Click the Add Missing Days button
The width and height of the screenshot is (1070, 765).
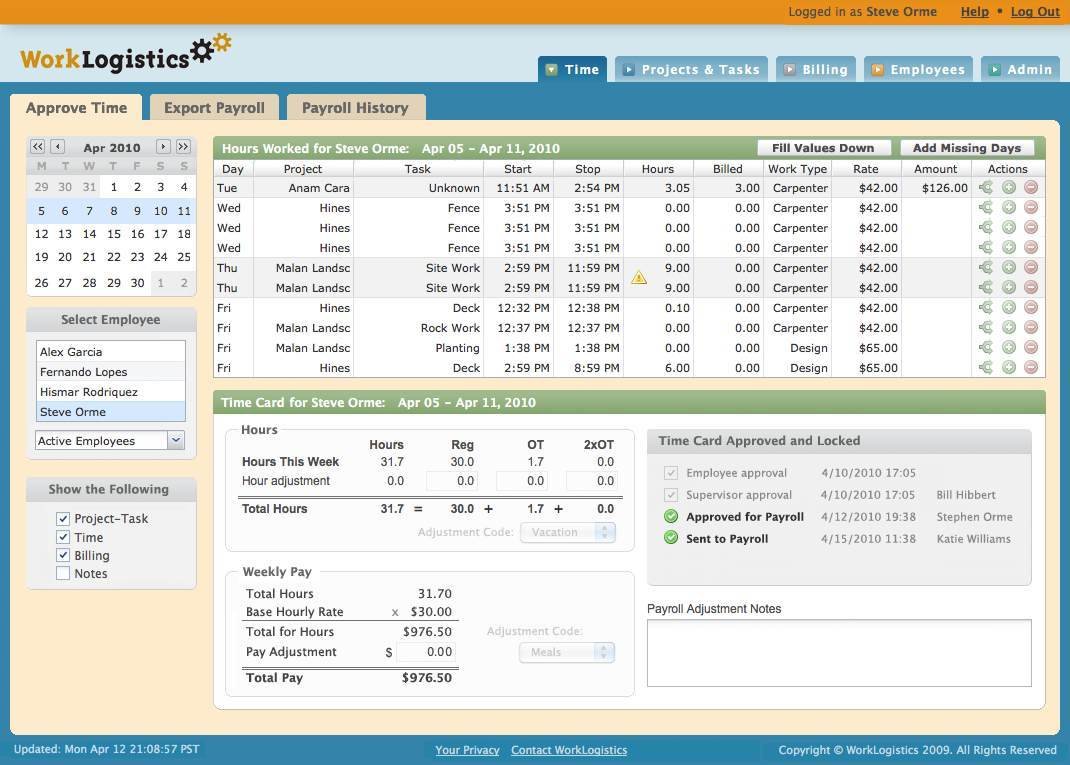tap(967, 148)
